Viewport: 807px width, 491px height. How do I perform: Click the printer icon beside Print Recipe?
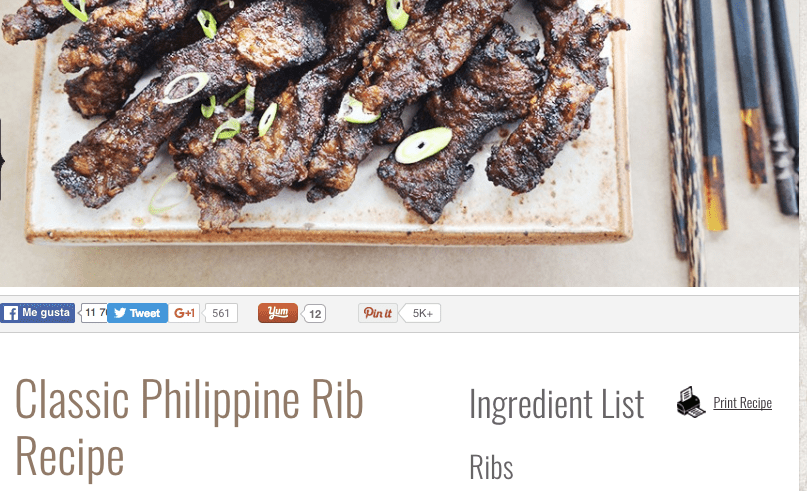pyautogui.click(x=691, y=402)
